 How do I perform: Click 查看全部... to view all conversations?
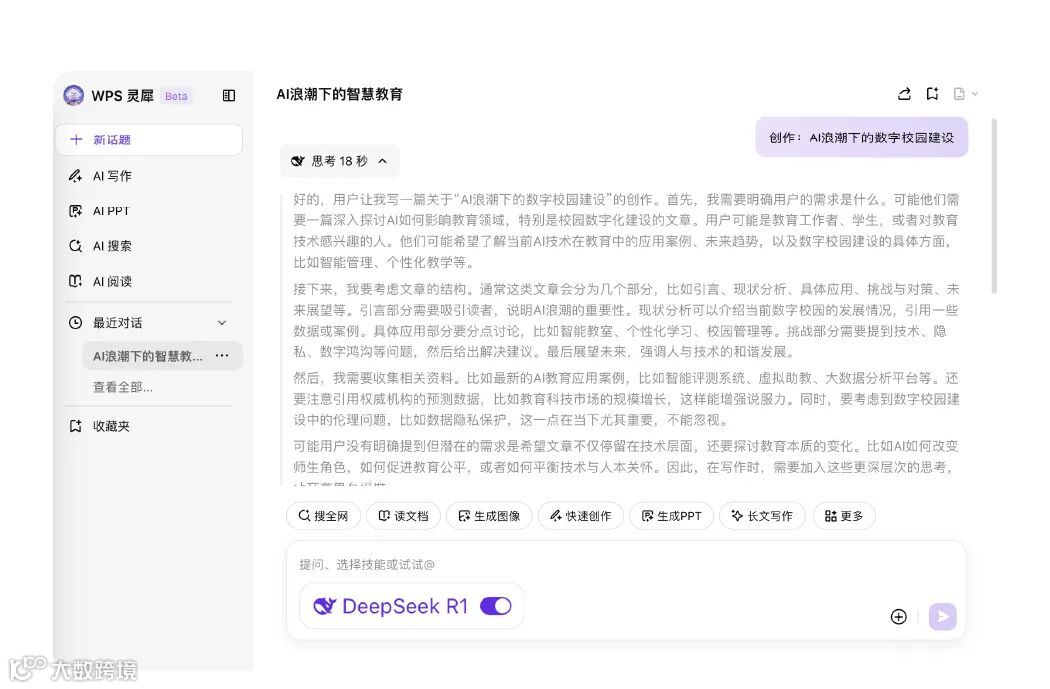123,387
